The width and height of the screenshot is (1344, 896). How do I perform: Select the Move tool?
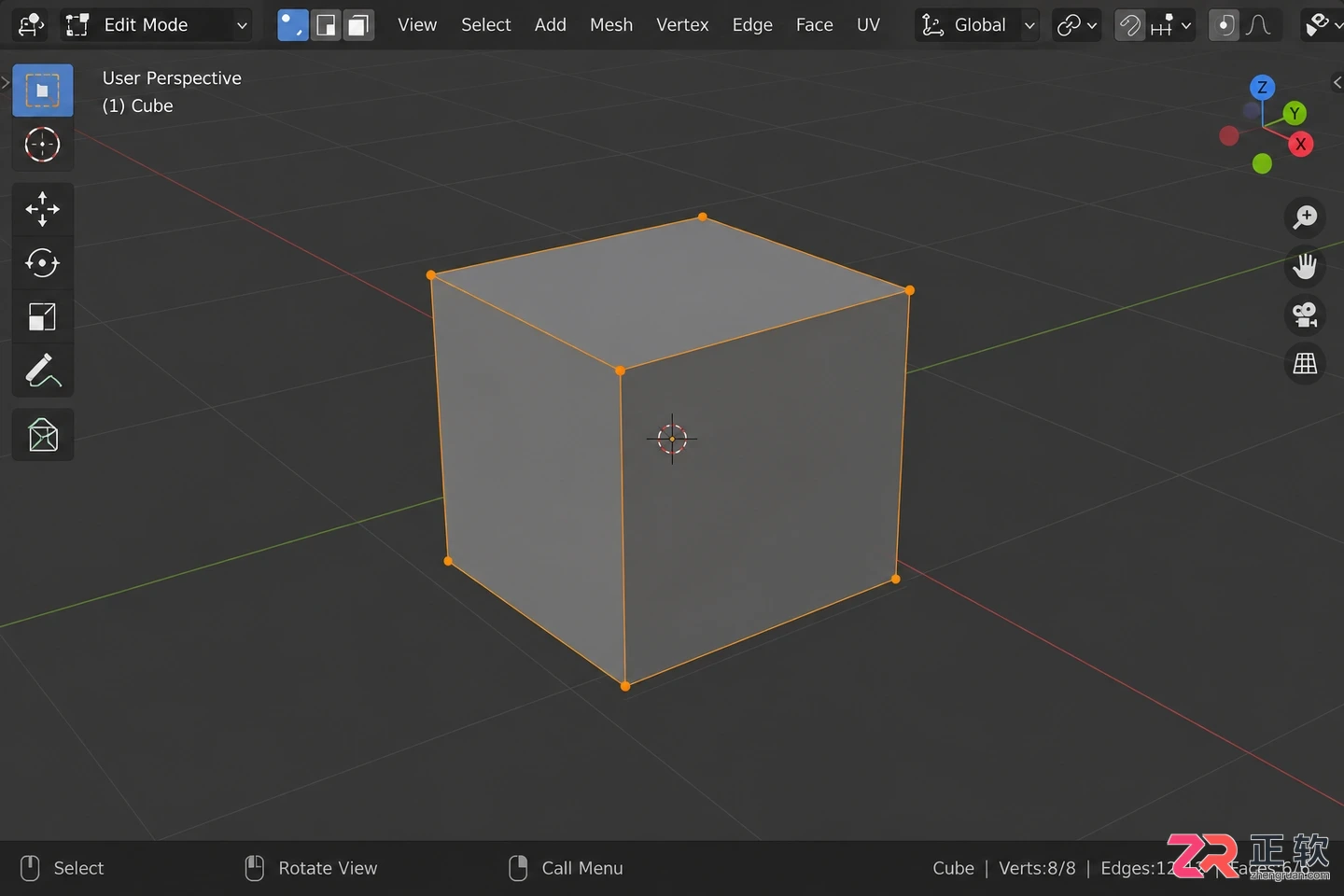(x=42, y=209)
